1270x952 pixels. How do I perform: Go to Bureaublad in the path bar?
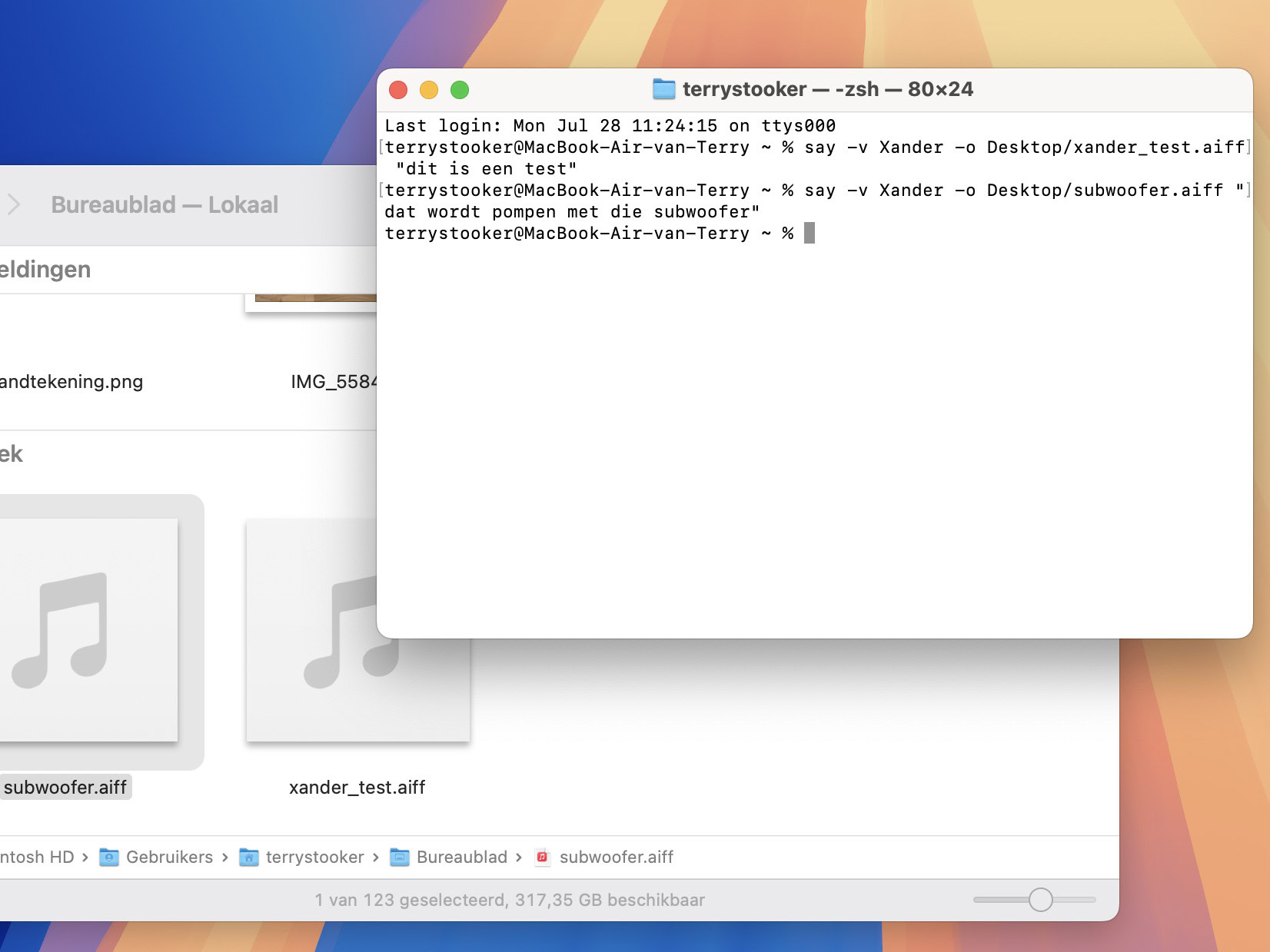(x=461, y=857)
